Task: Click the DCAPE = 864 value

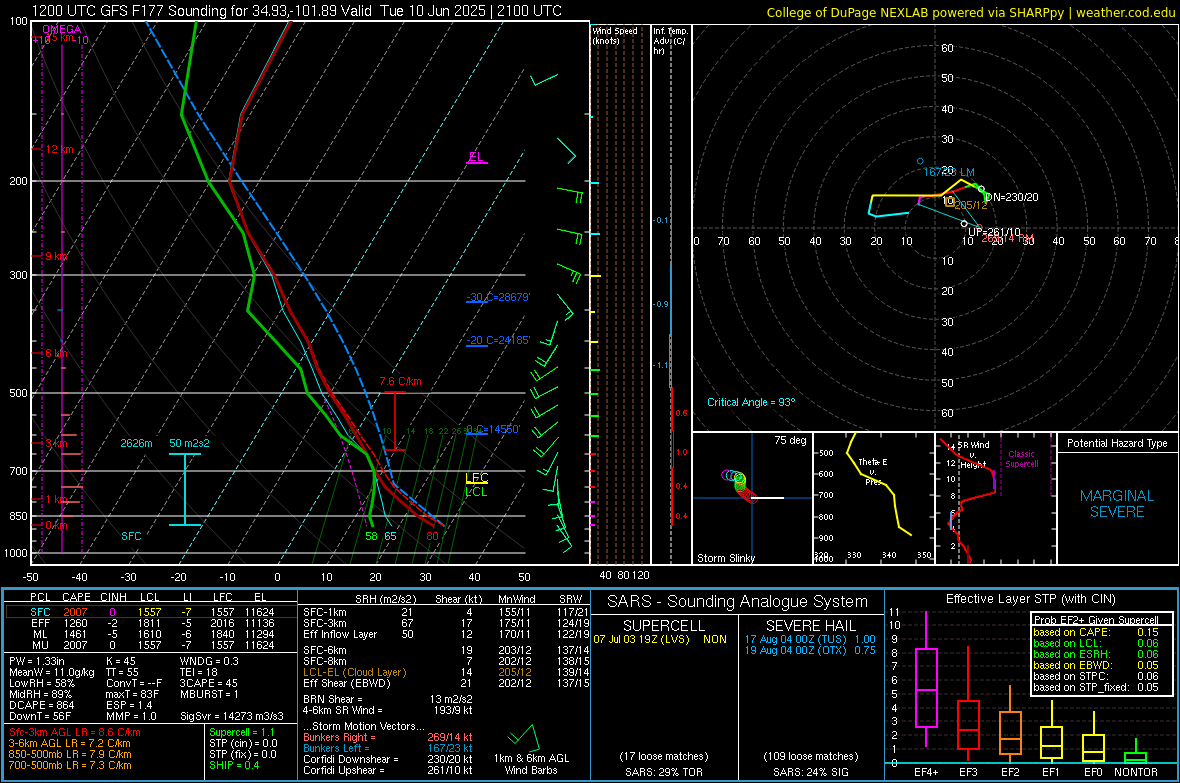Action: (41, 705)
